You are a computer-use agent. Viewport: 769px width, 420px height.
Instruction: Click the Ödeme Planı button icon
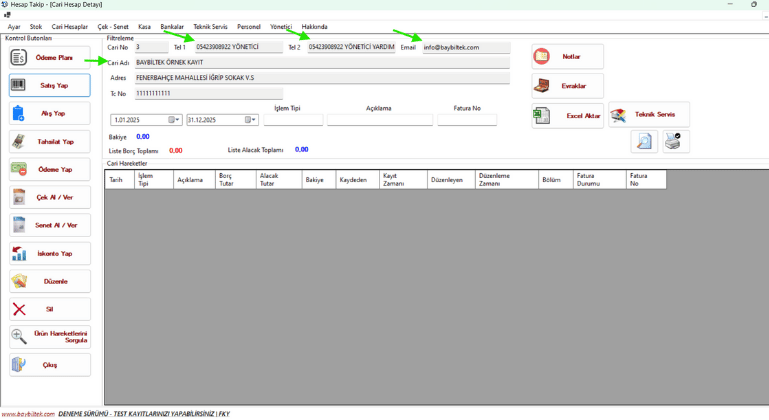(18, 58)
